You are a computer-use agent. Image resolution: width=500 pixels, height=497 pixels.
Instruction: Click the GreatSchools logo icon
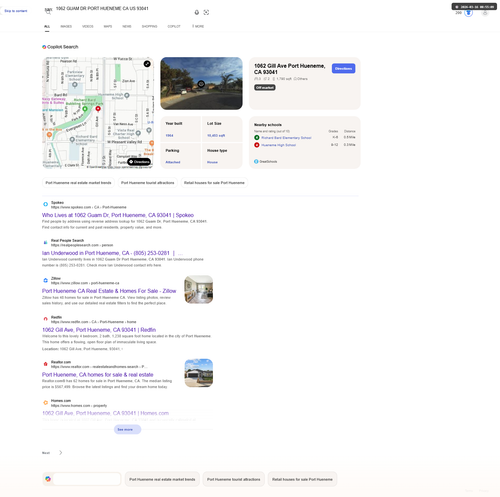click(256, 161)
